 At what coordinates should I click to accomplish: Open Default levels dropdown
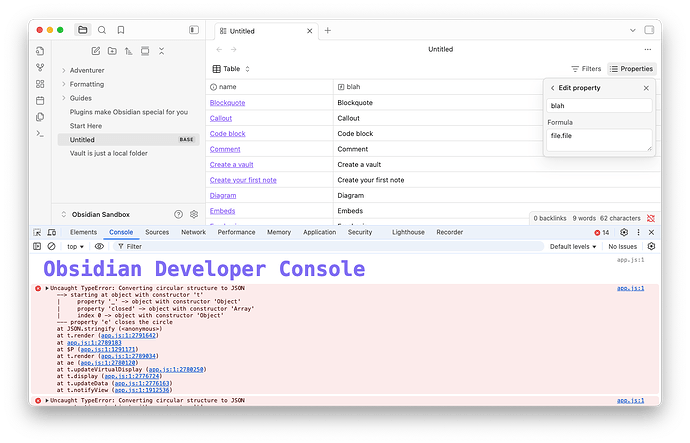tap(573, 247)
